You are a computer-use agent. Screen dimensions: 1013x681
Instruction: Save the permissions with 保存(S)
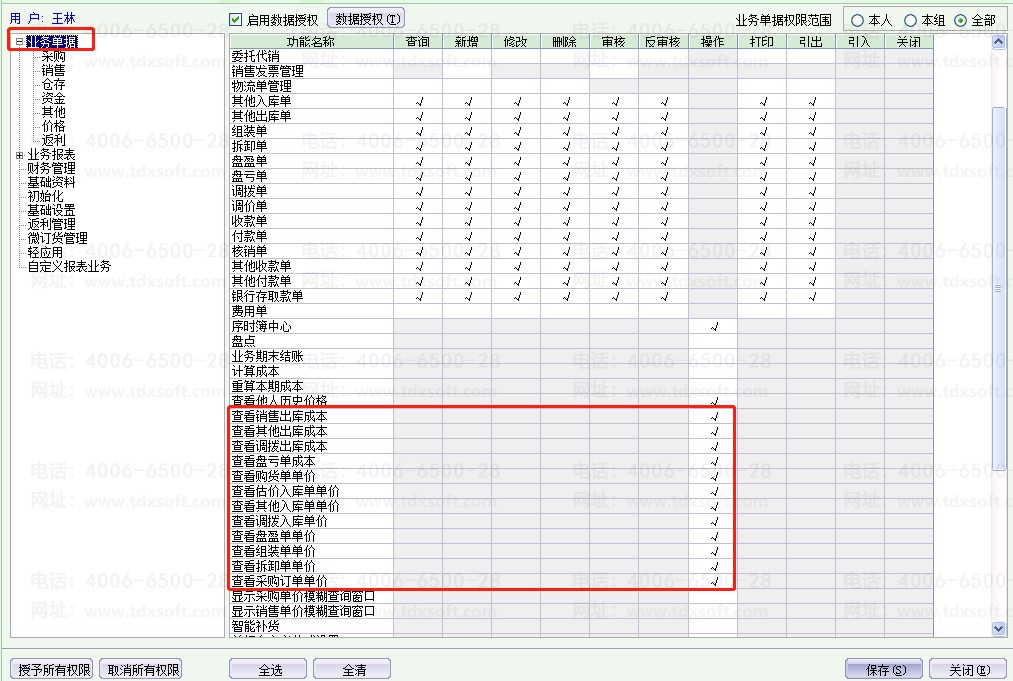coord(883,669)
